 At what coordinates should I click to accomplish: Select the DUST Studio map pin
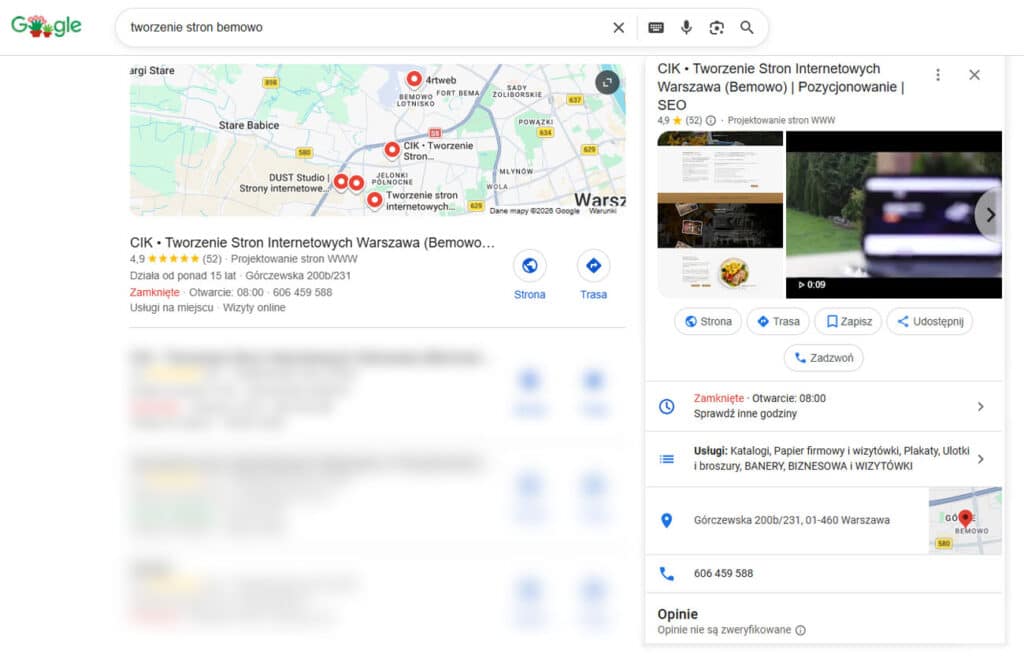pyautogui.click(x=341, y=181)
